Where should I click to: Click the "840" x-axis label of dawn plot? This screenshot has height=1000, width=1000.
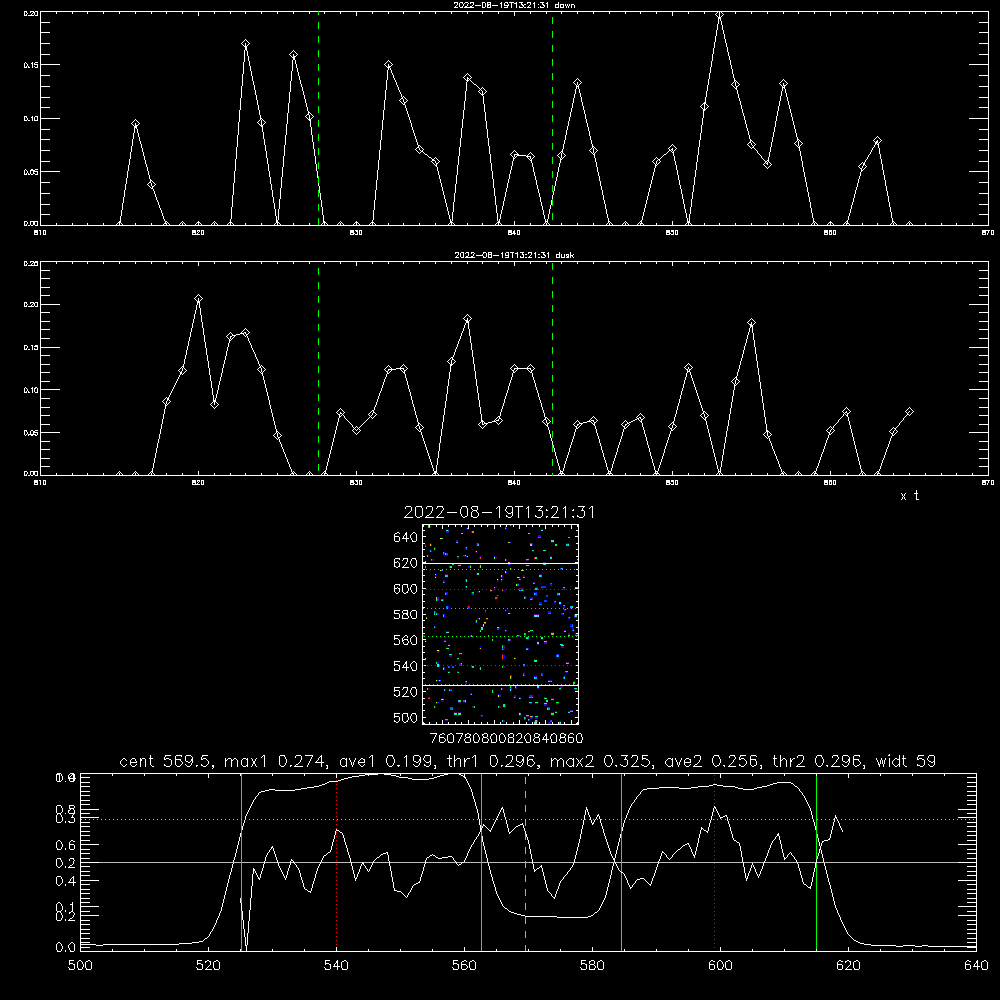coord(514,233)
